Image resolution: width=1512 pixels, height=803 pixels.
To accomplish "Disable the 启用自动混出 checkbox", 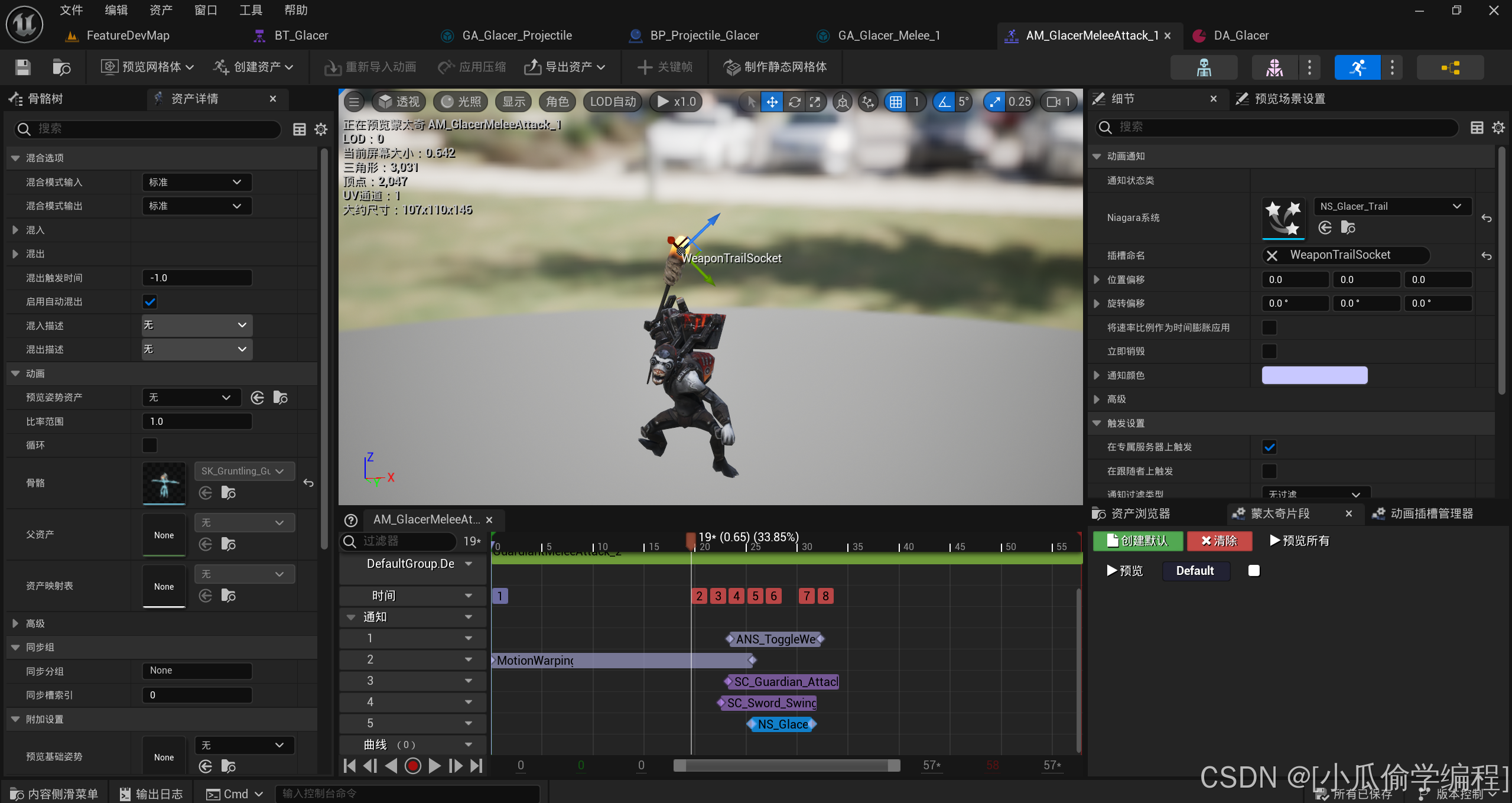I will (x=150, y=302).
